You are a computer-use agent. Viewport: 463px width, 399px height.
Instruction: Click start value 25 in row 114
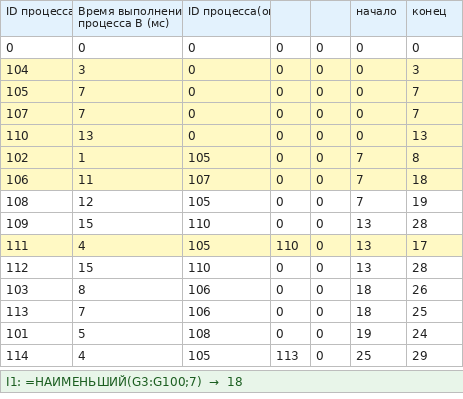[378, 356]
